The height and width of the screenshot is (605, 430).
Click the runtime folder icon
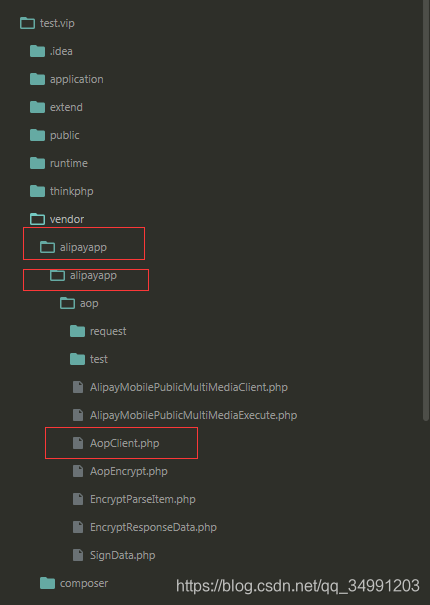37,163
